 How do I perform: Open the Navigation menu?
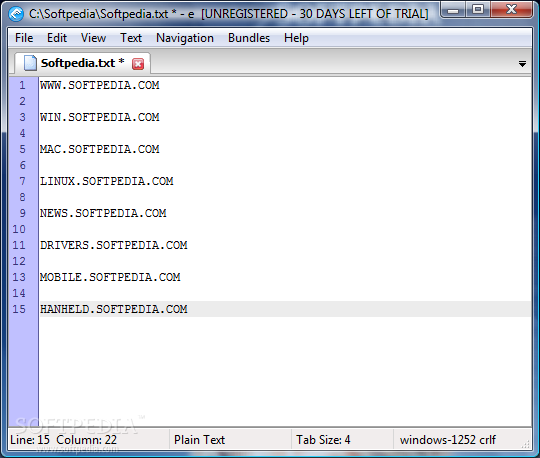click(185, 38)
